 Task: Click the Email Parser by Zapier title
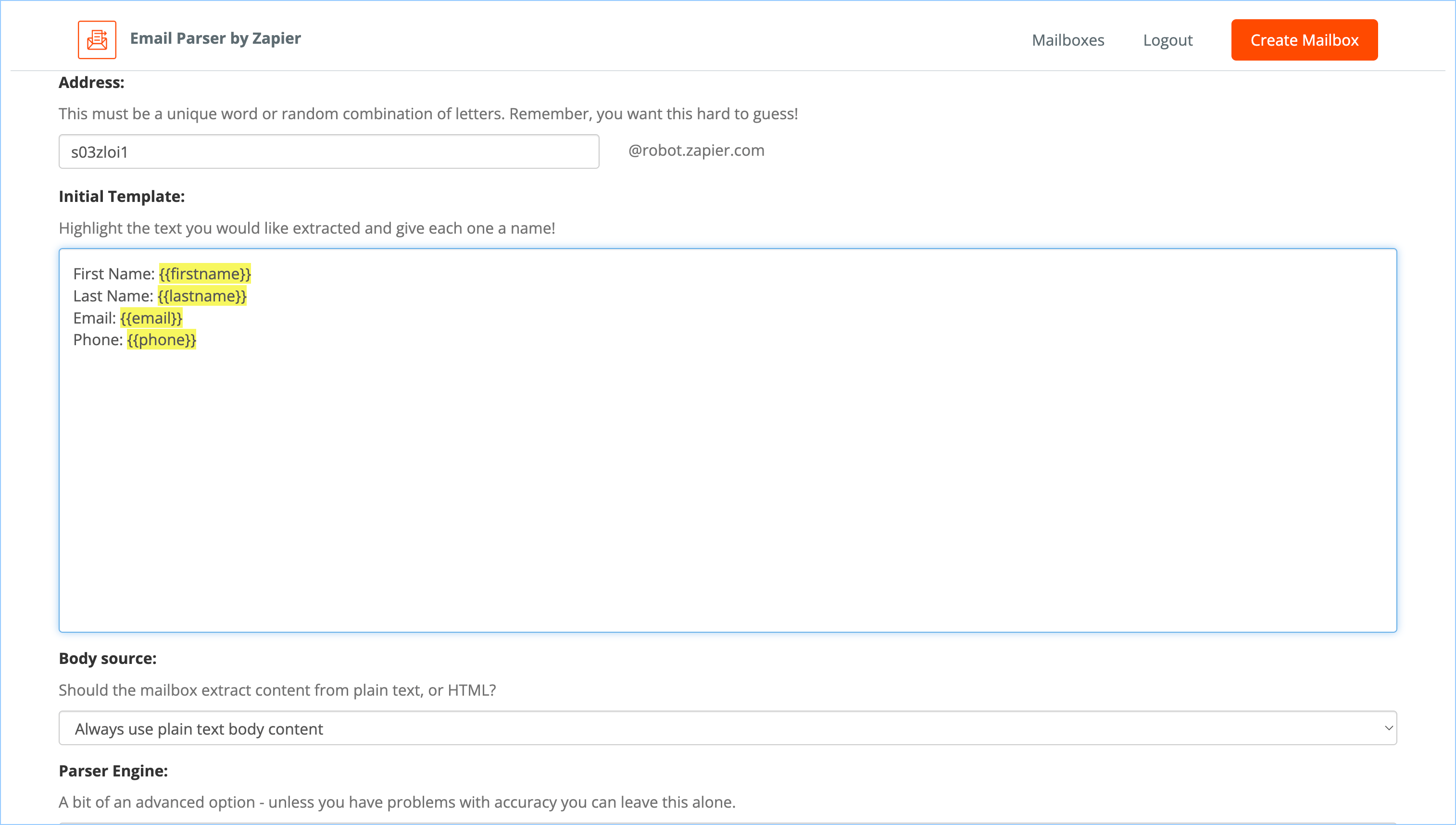[215, 38]
